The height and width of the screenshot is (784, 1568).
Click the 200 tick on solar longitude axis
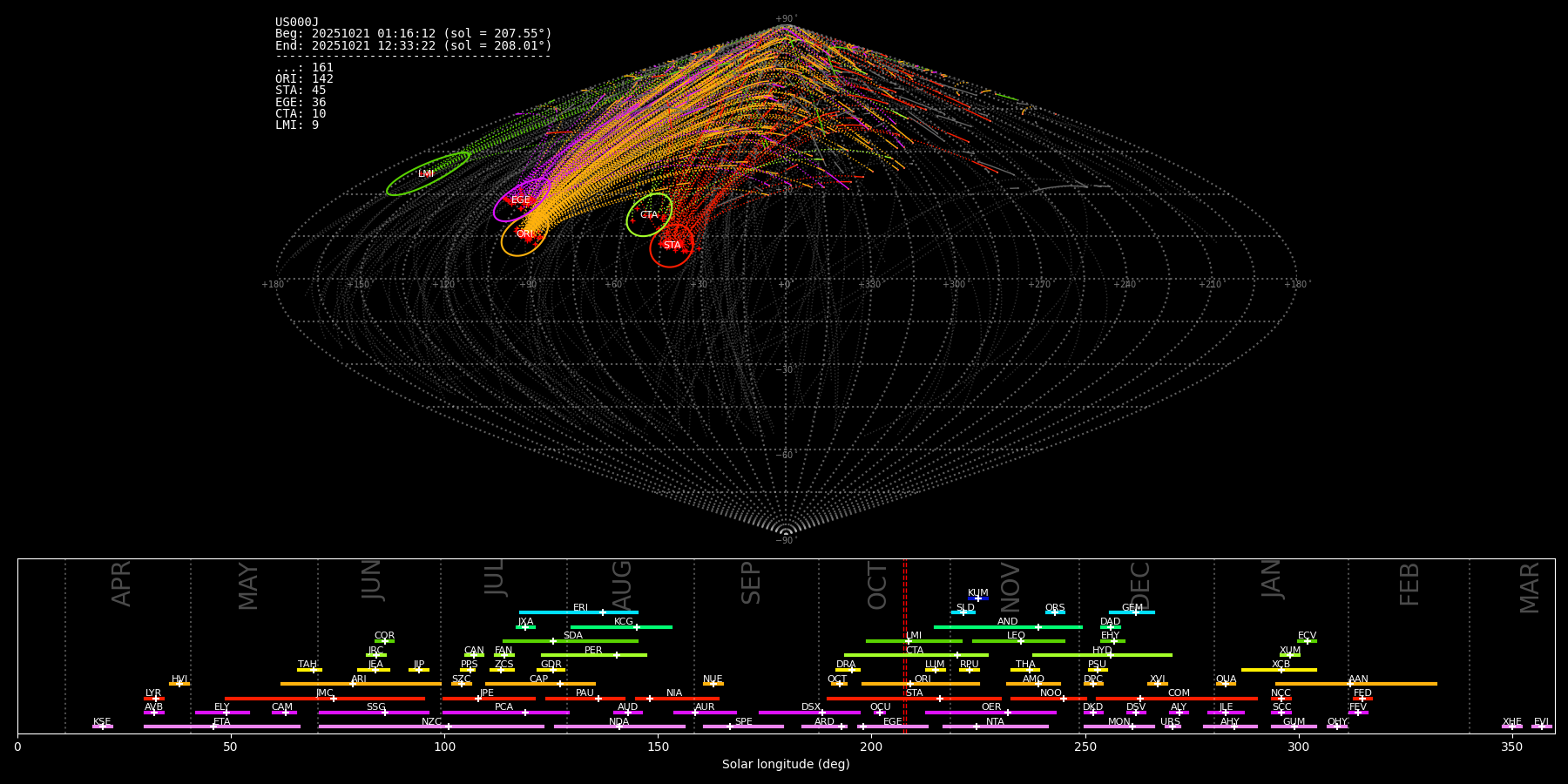[871, 747]
